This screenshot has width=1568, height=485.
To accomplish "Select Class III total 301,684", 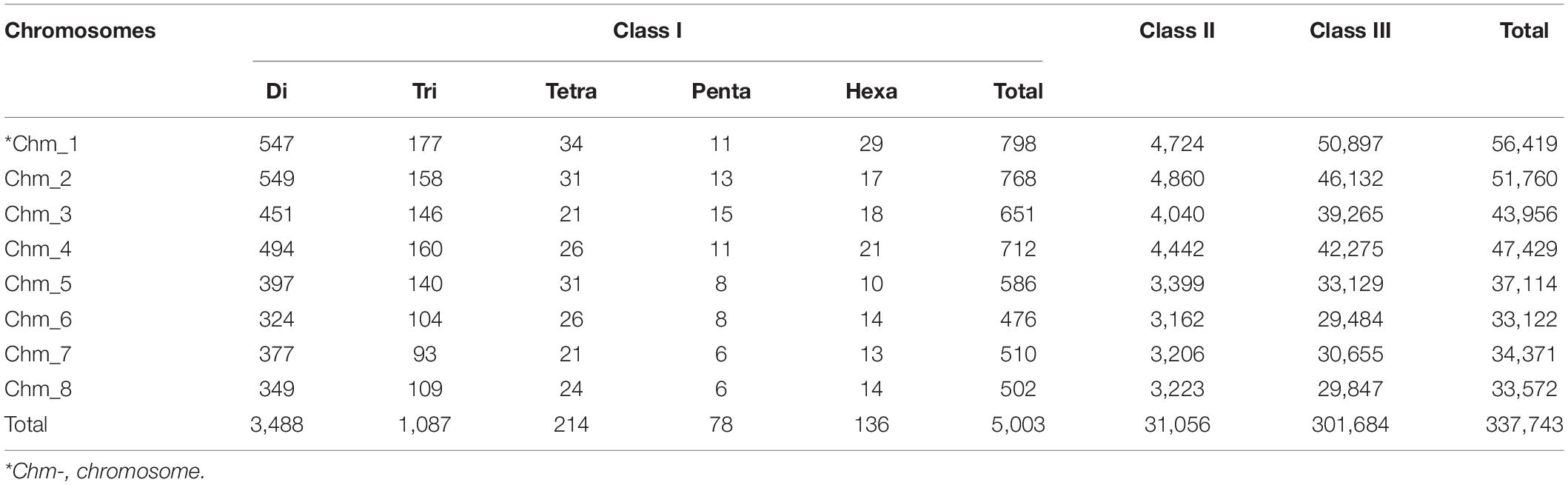I will (1350, 425).
